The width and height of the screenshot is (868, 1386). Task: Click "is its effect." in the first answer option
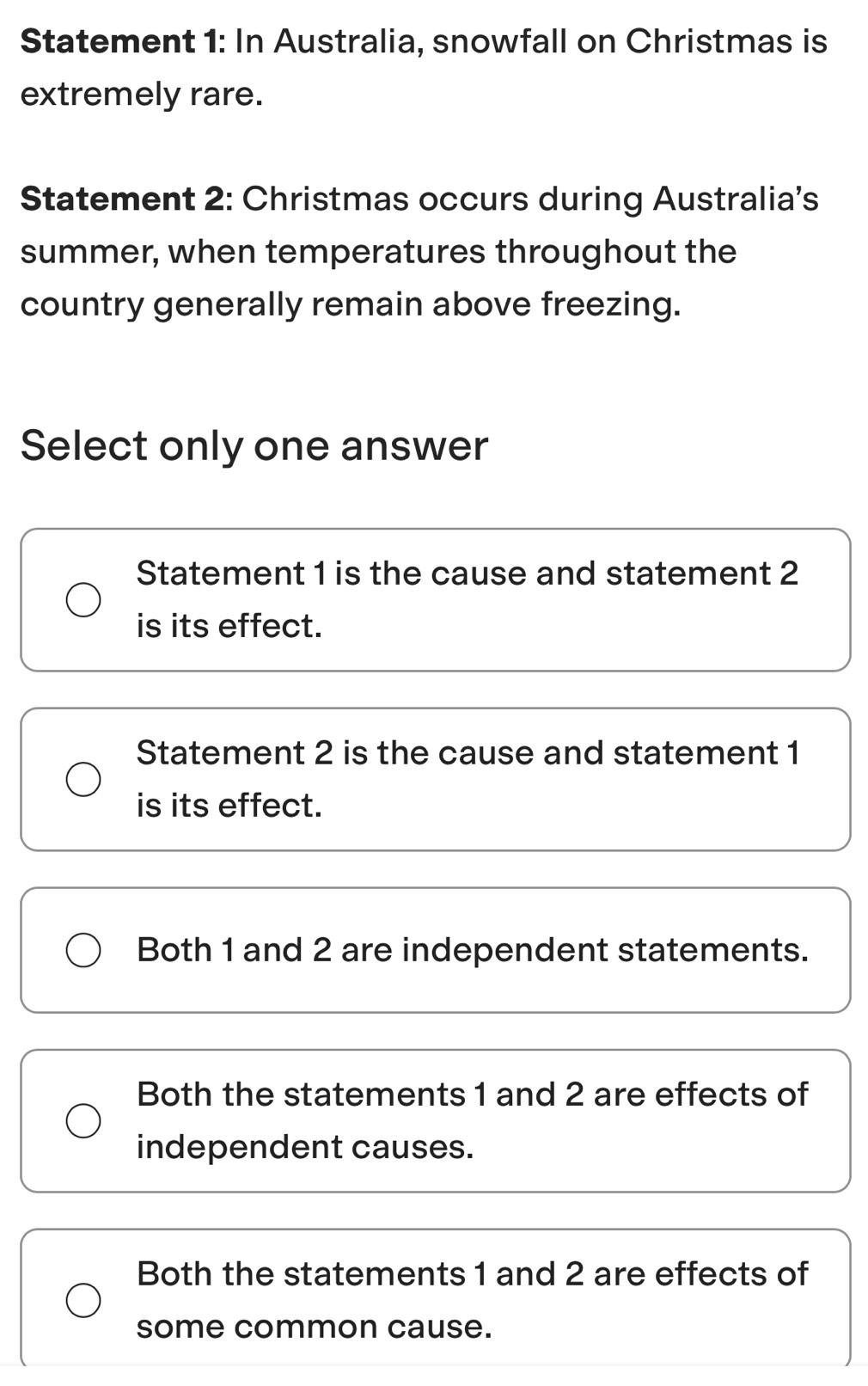point(229,626)
